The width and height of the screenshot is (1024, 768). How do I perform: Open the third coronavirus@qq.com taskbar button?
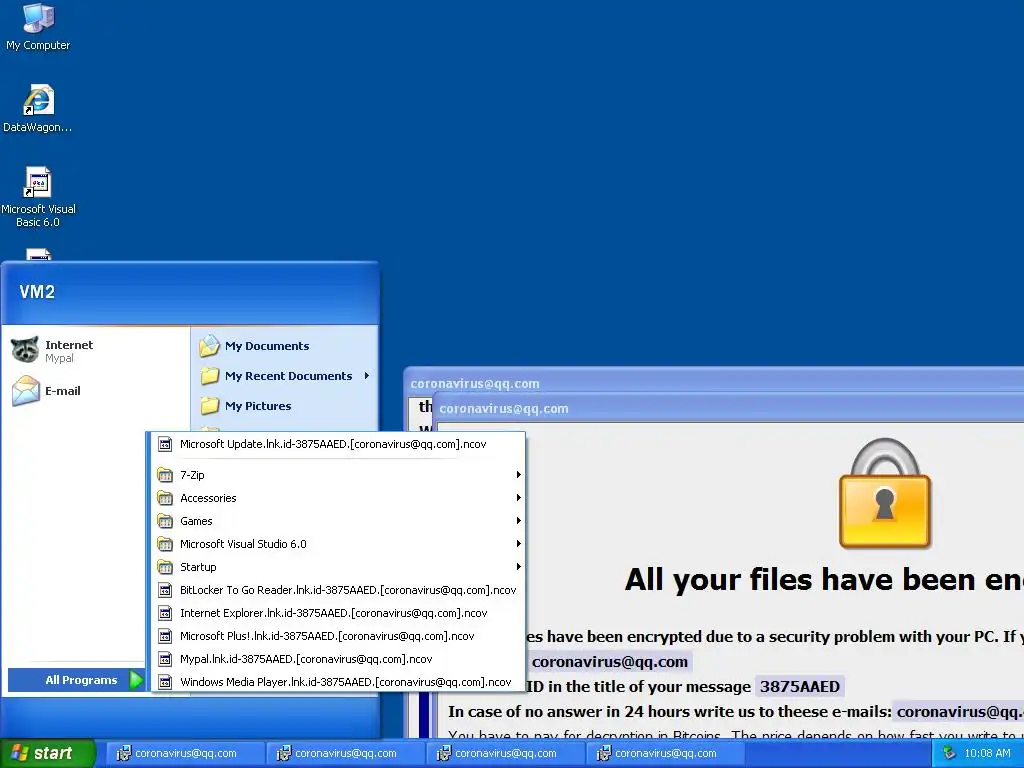(x=505, y=753)
